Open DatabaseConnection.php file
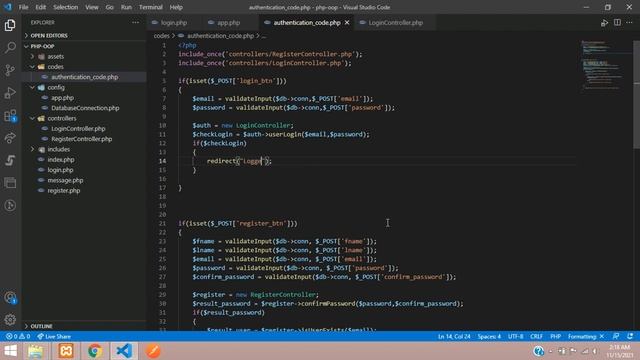Image resolution: width=640 pixels, height=360 pixels. click(84, 108)
